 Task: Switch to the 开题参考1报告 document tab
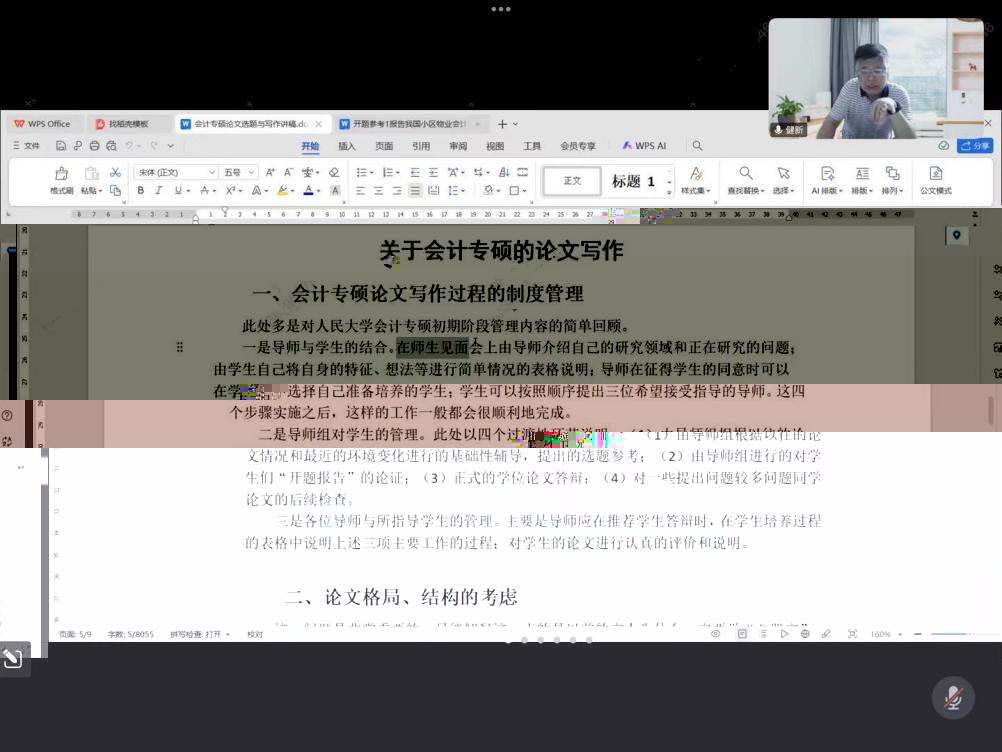(408, 124)
